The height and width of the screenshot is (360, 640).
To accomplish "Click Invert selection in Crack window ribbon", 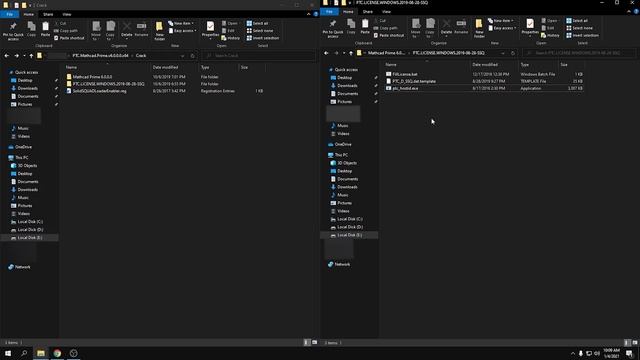I will tap(263, 38).
